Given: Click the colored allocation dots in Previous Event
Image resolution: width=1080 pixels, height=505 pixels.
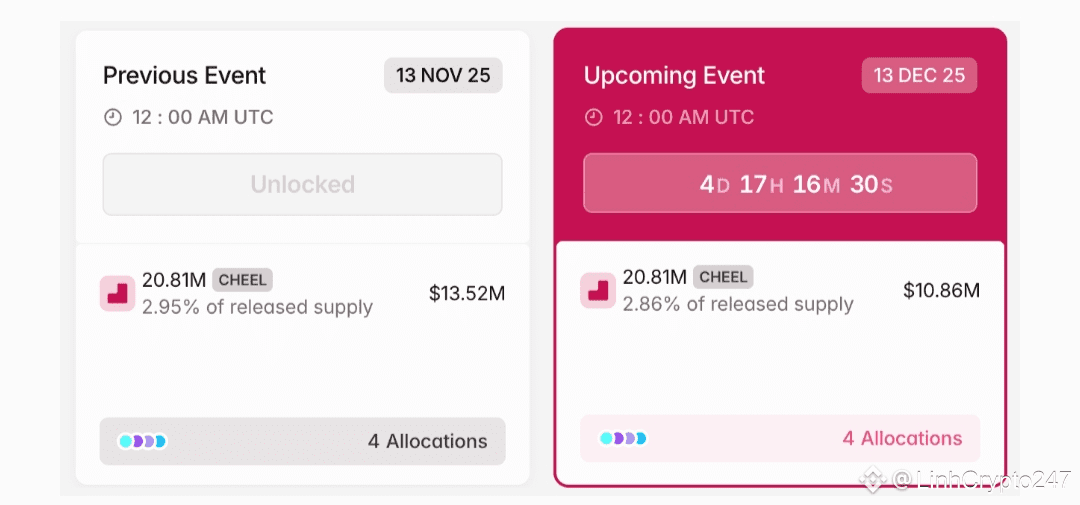Looking at the screenshot, I should 142,441.
